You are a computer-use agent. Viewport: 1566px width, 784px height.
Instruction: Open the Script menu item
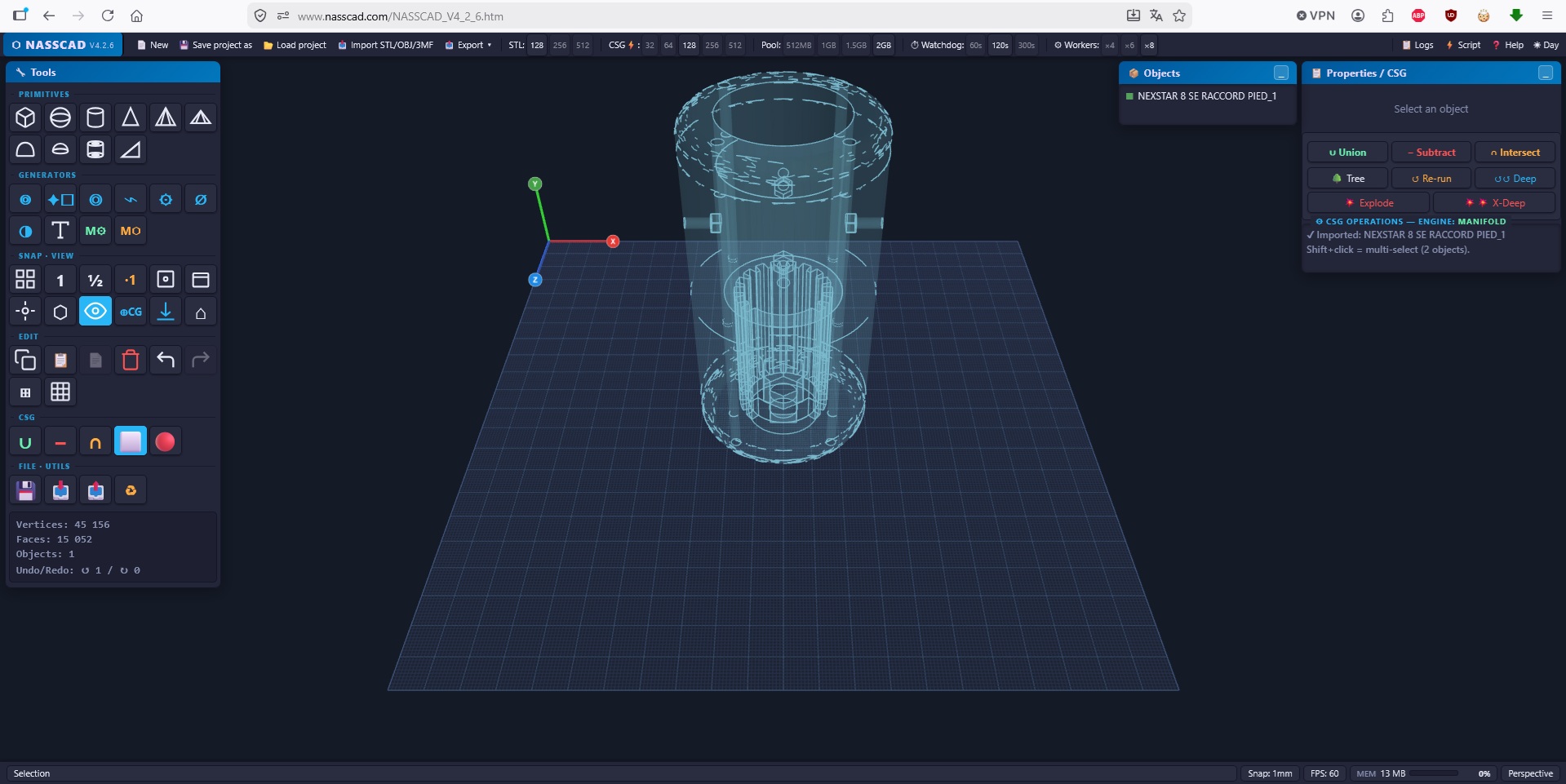coord(1463,45)
